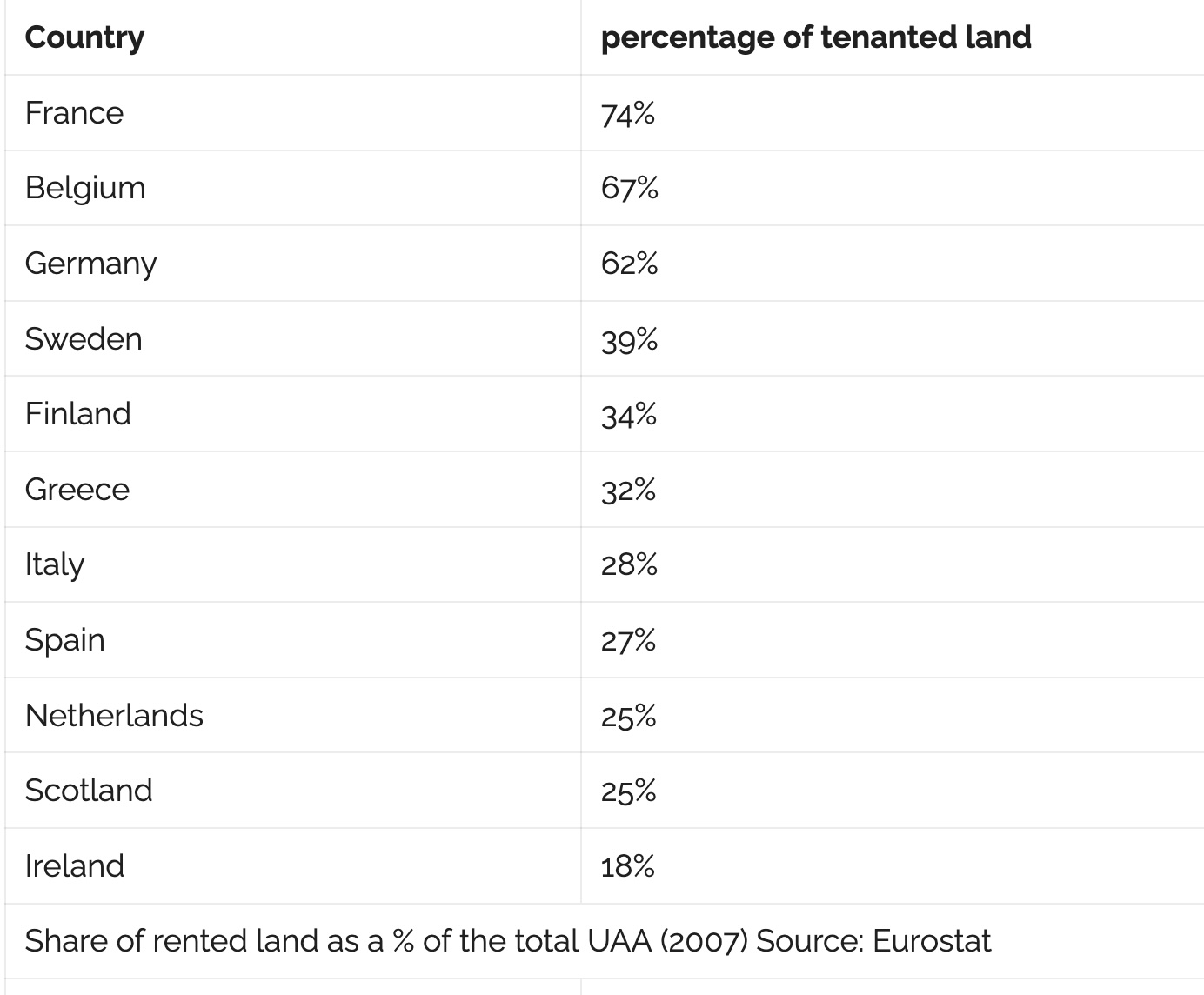Image resolution: width=1204 pixels, height=995 pixels.
Task: Click the 62% value for Germany
Action: (x=629, y=264)
